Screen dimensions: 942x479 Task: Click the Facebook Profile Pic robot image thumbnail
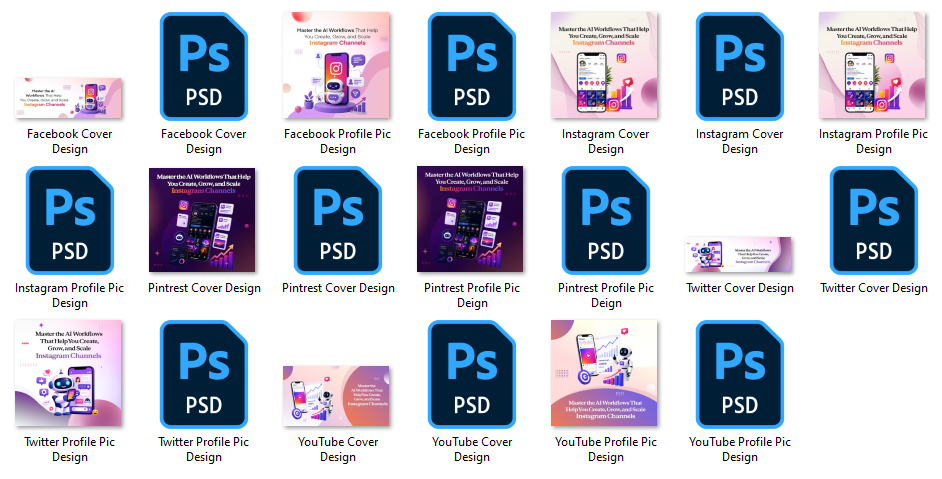[336, 65]
